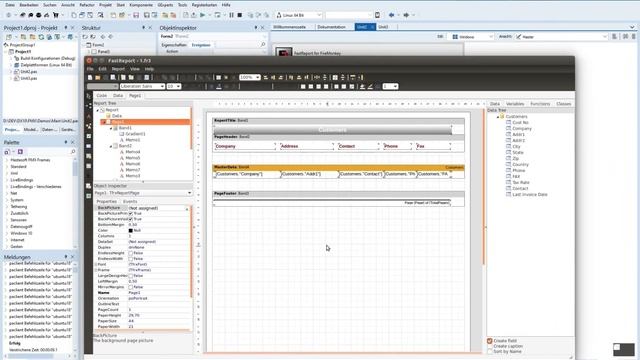Switch to the Data tab beside Code

point(118,96)
